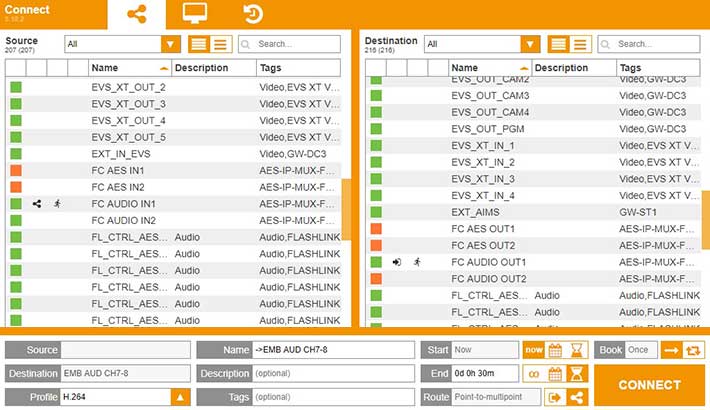This screenshot has width=710, height=410.
Task: Toggle recurring booking icon
Action: click(693, 350)
